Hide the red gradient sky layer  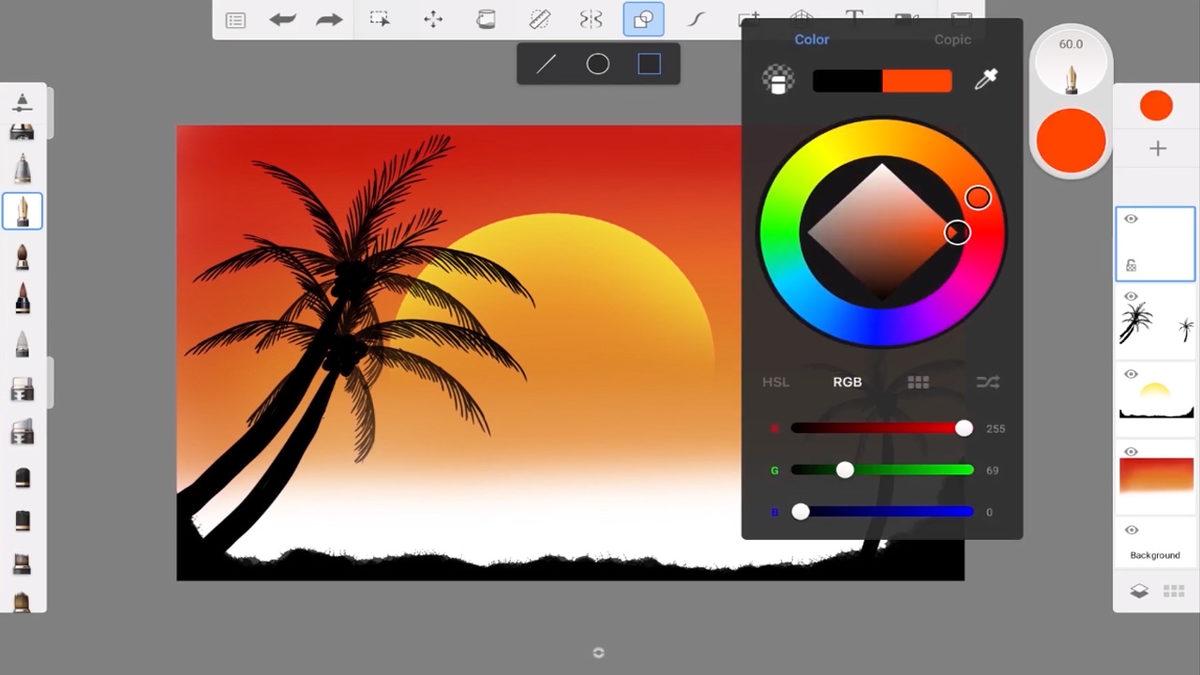(1131, 452)
